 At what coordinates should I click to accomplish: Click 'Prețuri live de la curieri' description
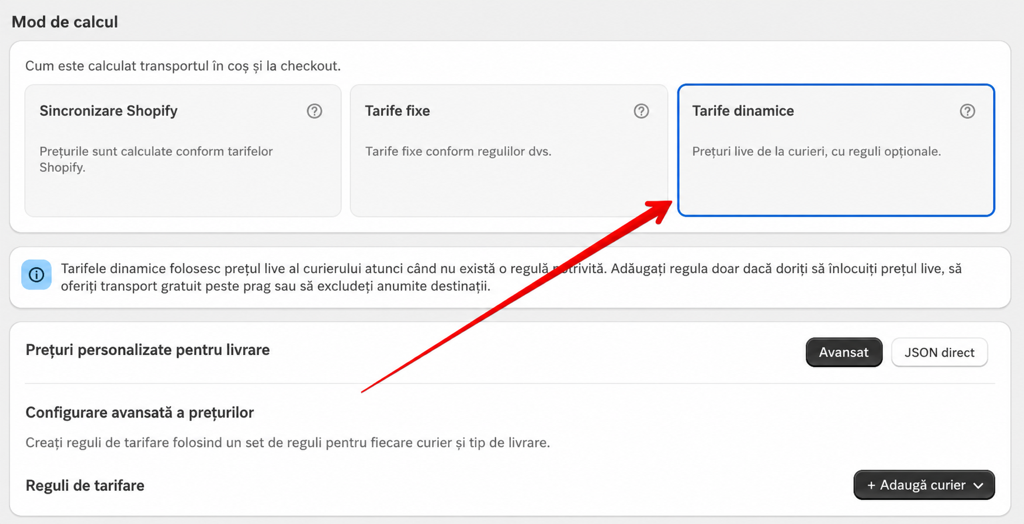coord(816,152)
